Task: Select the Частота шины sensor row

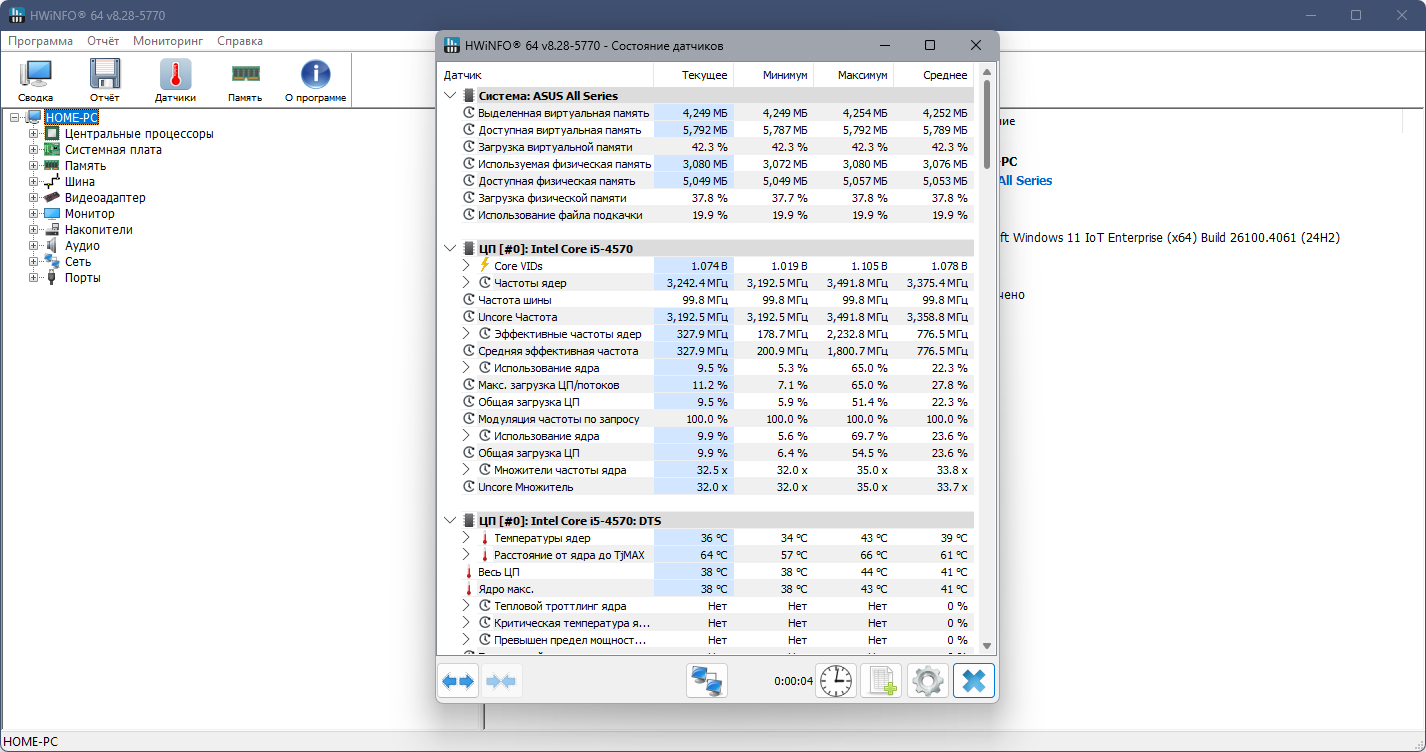Action: click(x=707, y=300)
